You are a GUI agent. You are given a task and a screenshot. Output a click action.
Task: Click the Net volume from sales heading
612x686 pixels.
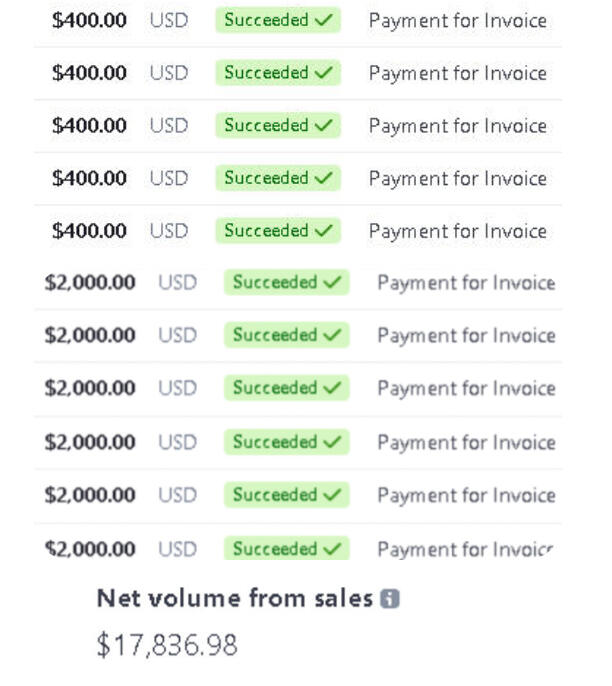point(234,599)
